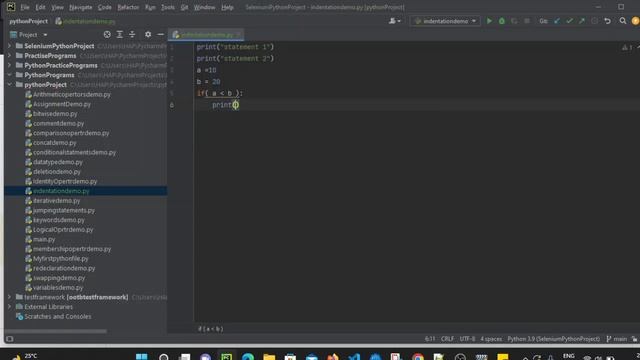Click Expand All icon in Project panel
Viewport: 640px width, 360px height.
point(120,35)
